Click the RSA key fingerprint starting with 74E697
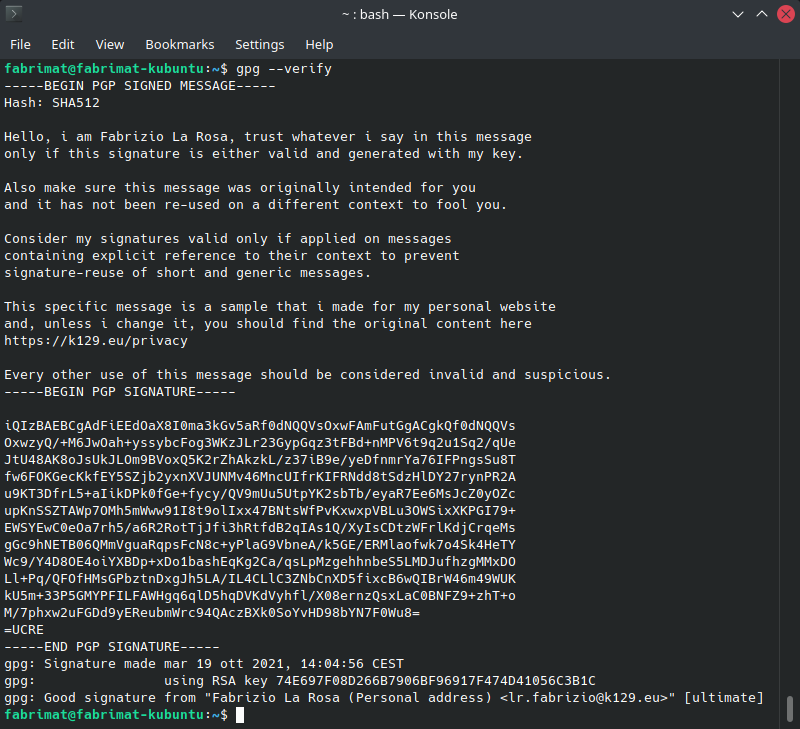The width and height of the screenshot is (800, 729). [436, 681]
